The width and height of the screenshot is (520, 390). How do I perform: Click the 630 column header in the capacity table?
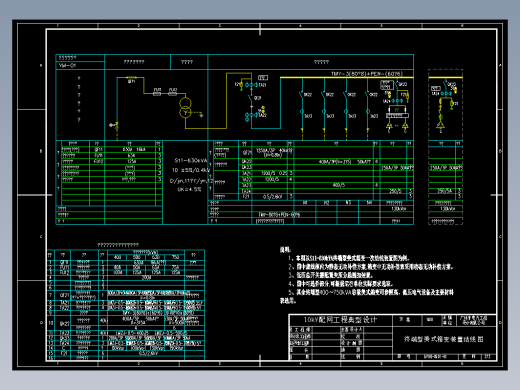156,257
